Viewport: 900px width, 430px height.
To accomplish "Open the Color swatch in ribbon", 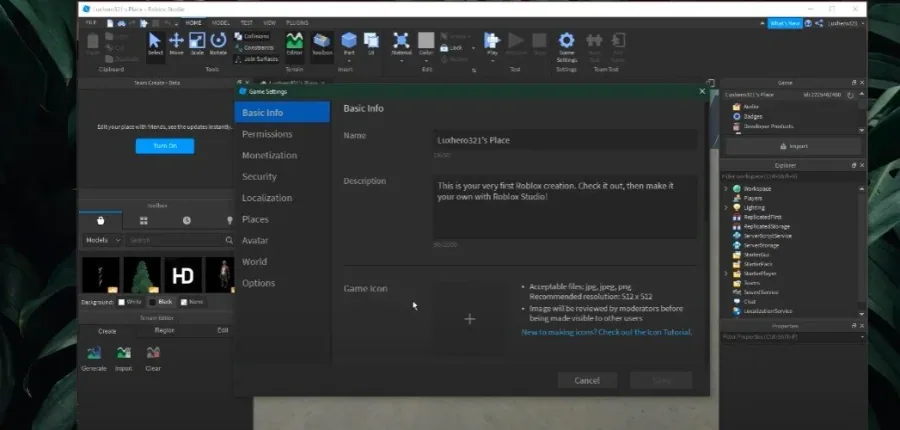I will [x=426, y=44].
